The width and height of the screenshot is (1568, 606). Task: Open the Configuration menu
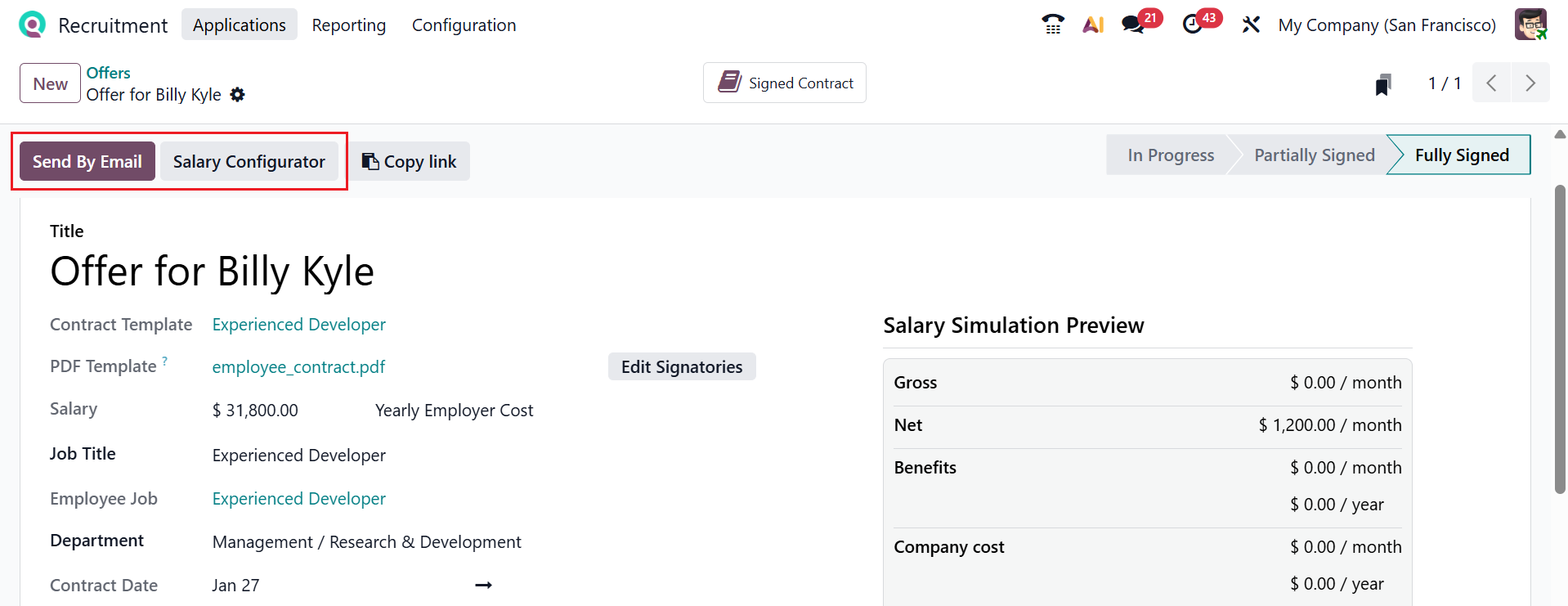[x=464, y=25]
